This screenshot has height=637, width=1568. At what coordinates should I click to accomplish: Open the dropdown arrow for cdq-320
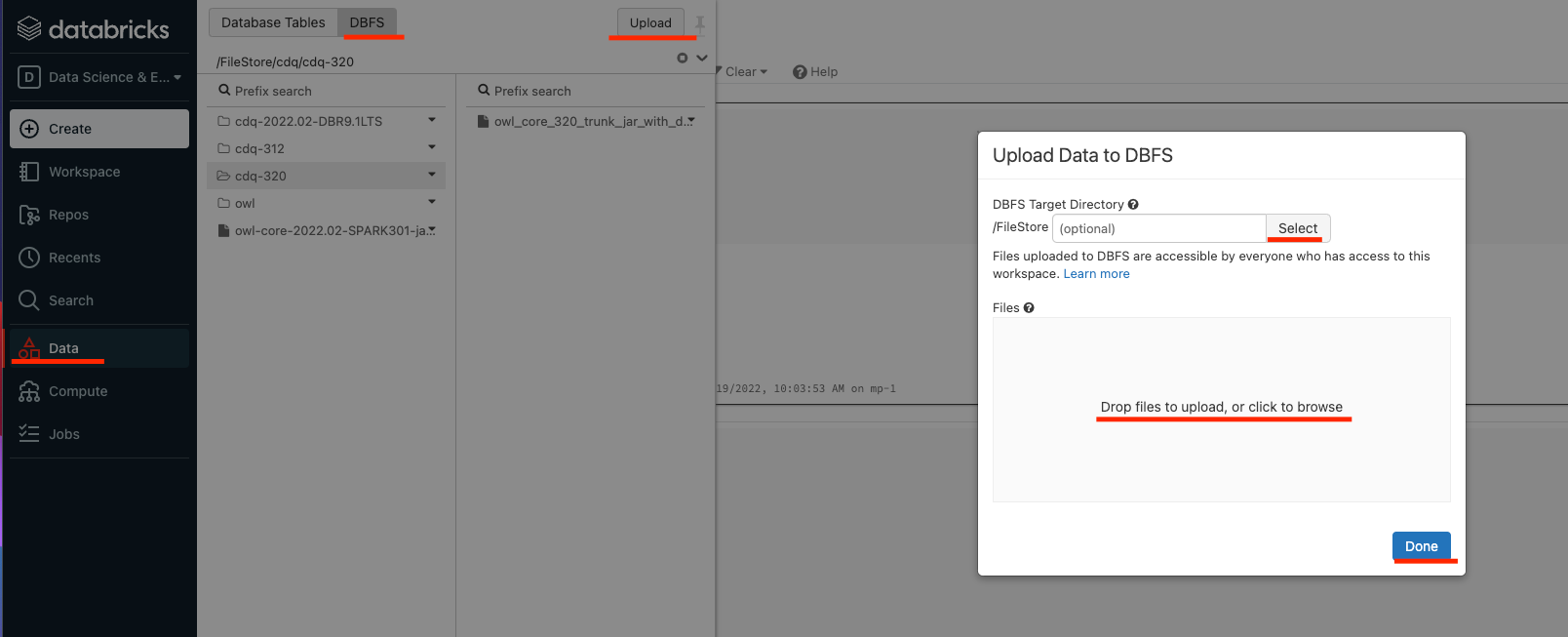(432, 175)
